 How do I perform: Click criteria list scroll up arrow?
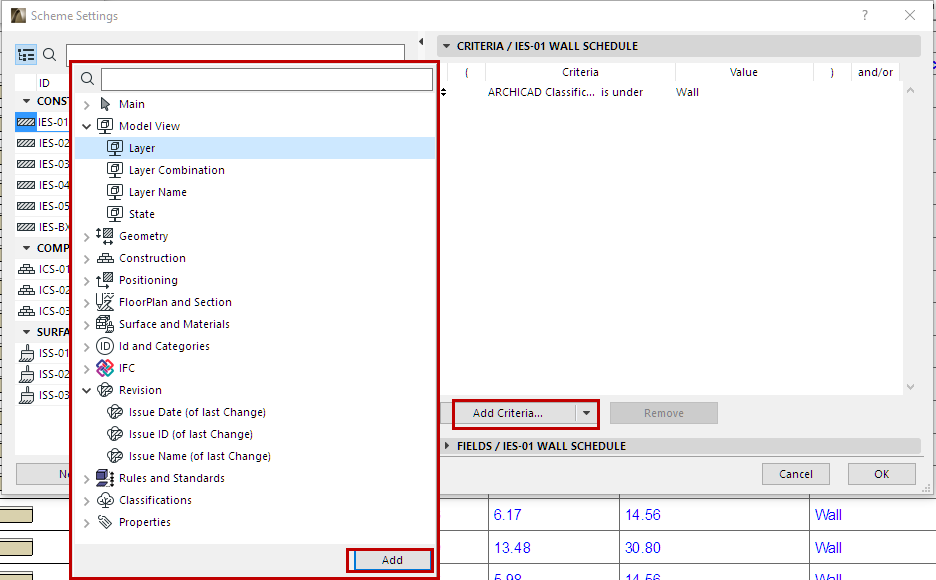tap(910, 90)
